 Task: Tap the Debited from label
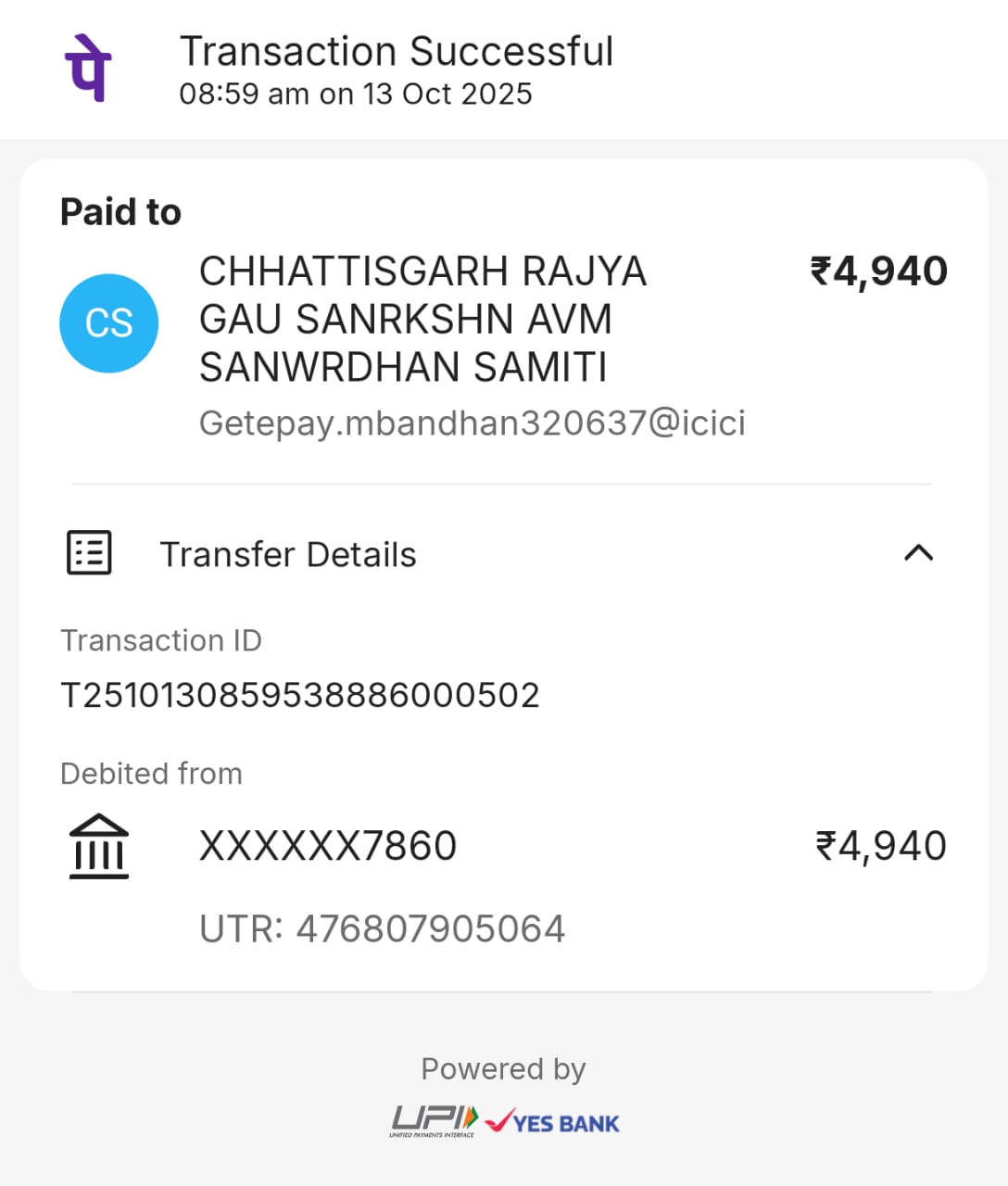[151, 774]
